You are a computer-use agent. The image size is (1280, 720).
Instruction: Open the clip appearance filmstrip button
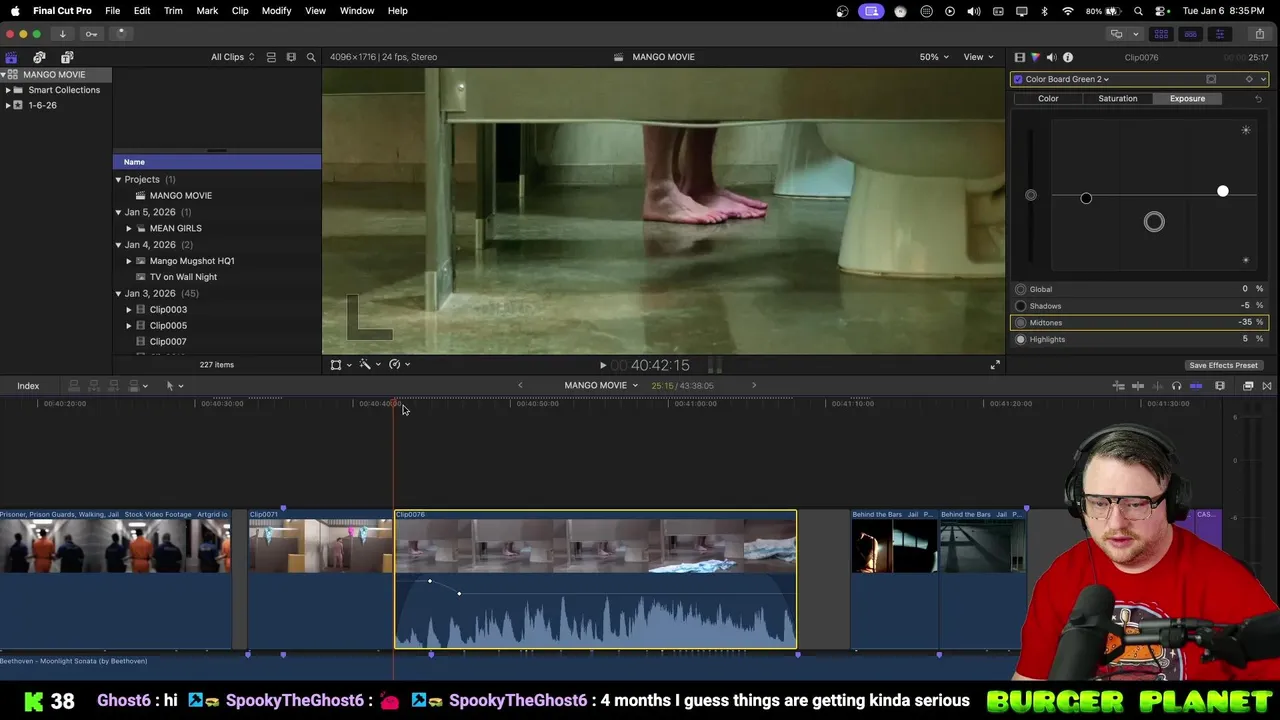1220,386
